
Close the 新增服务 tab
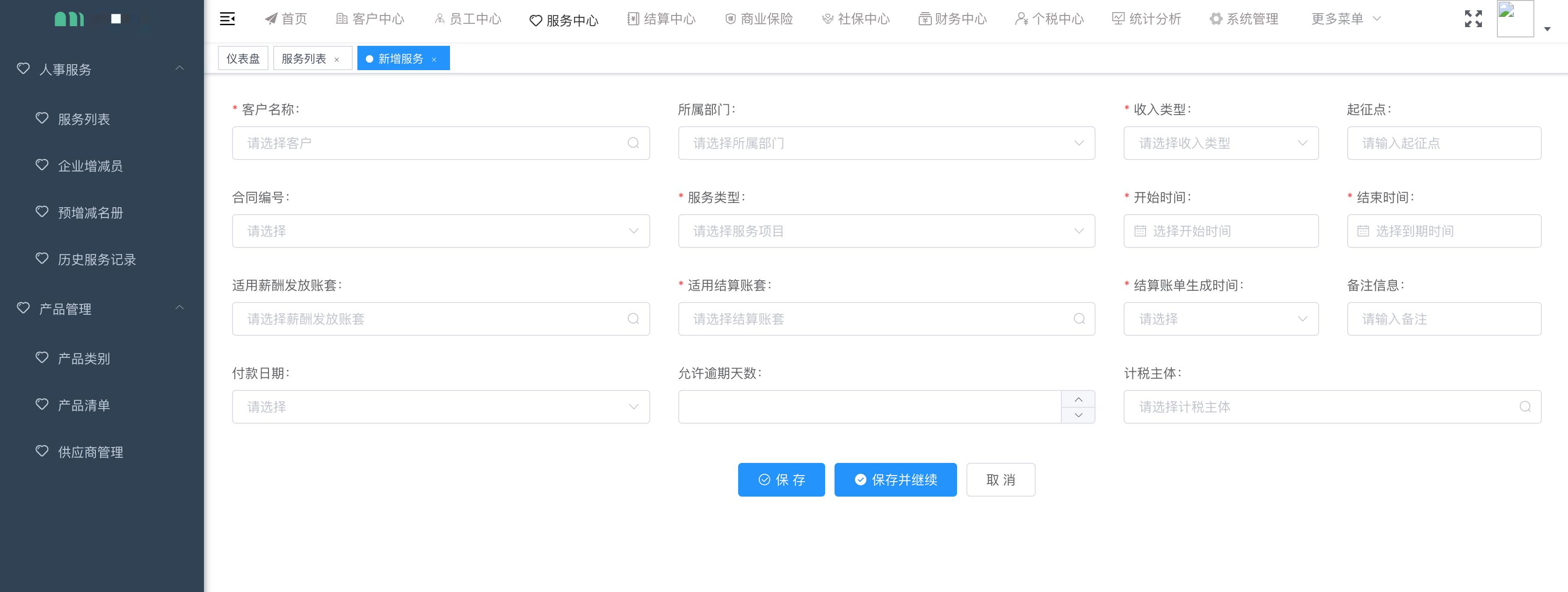click(434, 59)
